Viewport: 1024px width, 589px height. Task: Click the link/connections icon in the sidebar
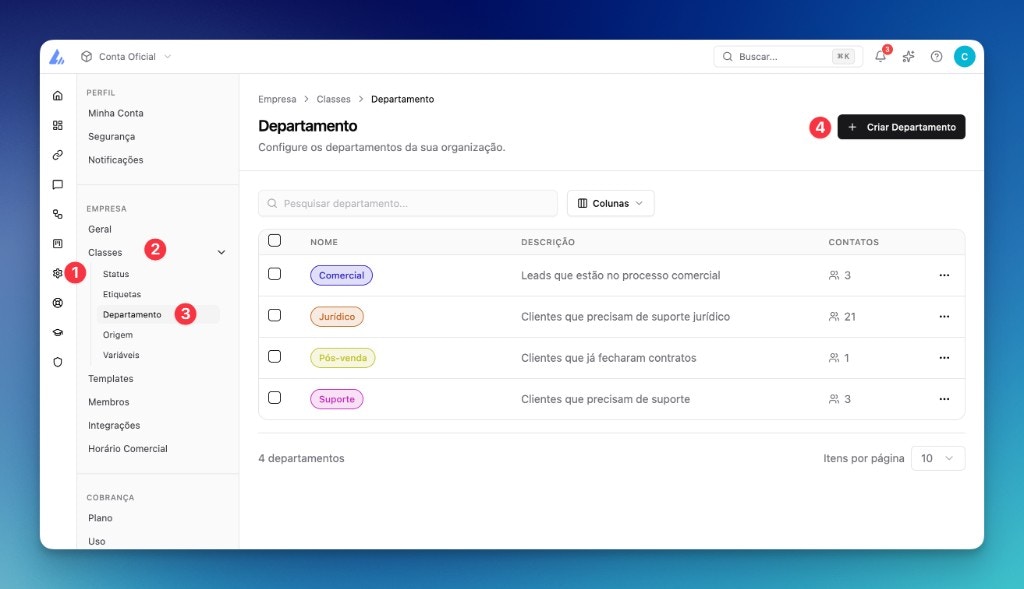pos(57,153)
